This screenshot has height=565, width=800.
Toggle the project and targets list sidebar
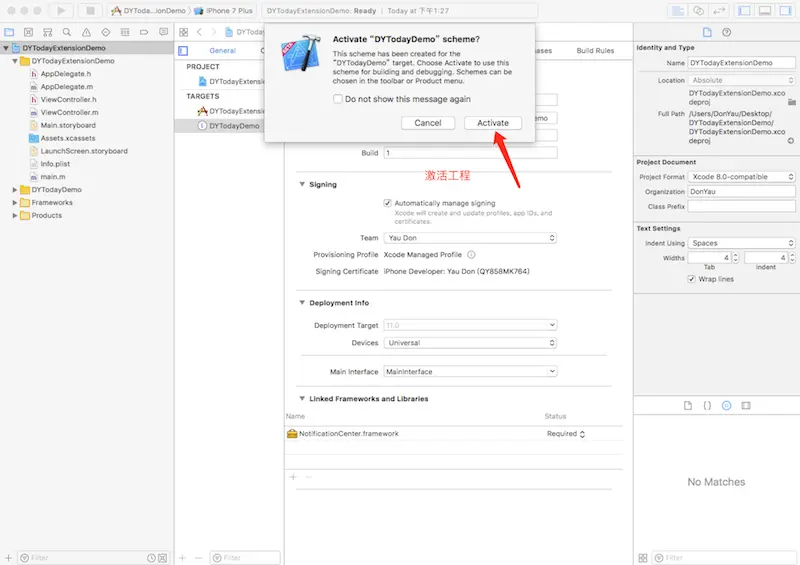coord(183,51)
